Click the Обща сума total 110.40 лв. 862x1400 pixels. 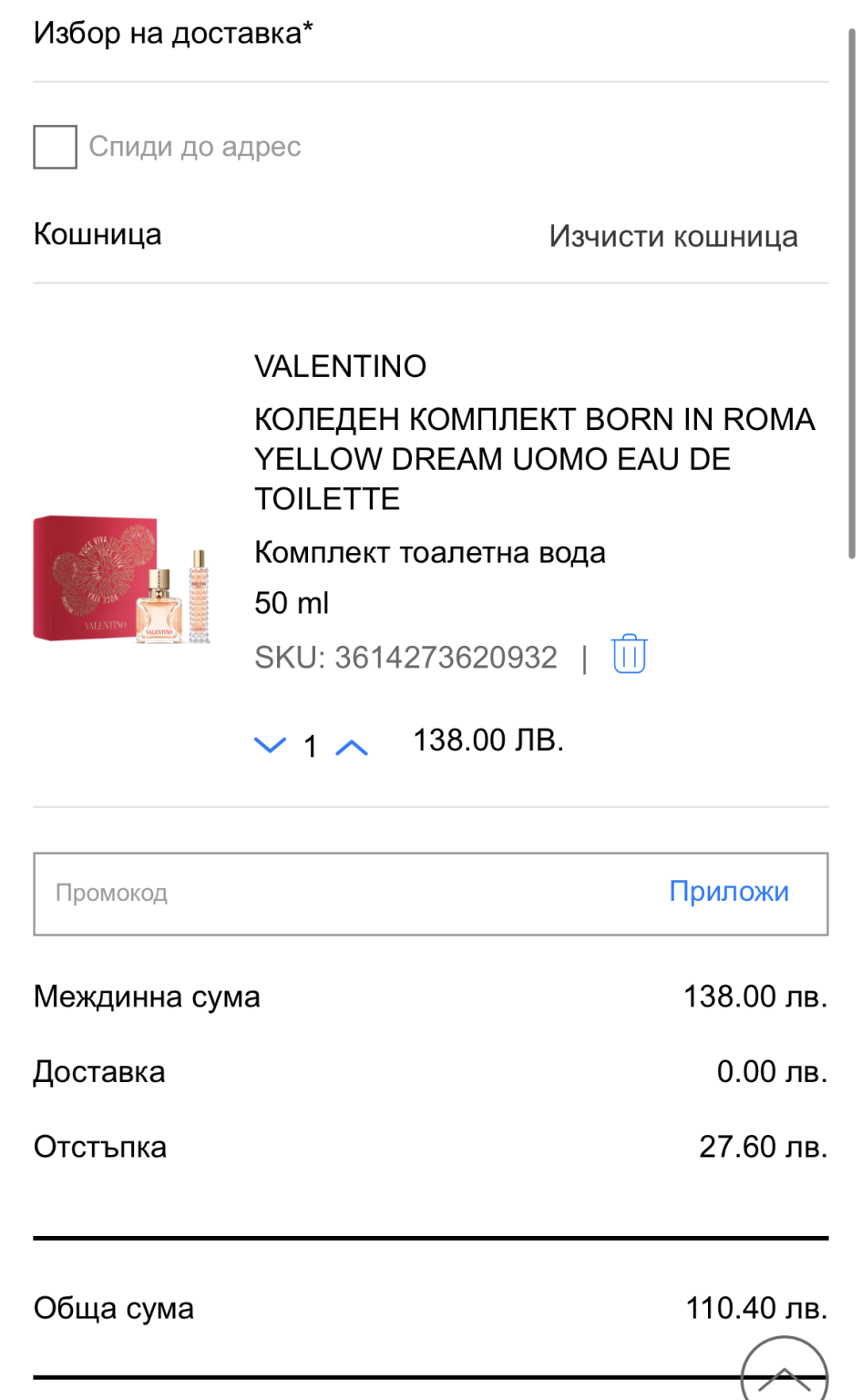coord(755,1308)
